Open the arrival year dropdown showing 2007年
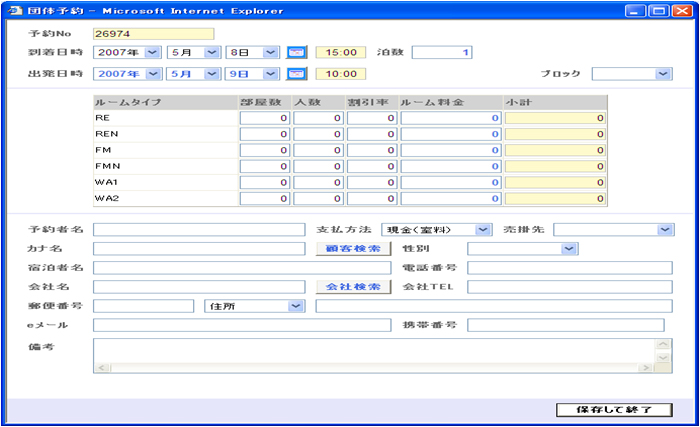 click(127, 52)
